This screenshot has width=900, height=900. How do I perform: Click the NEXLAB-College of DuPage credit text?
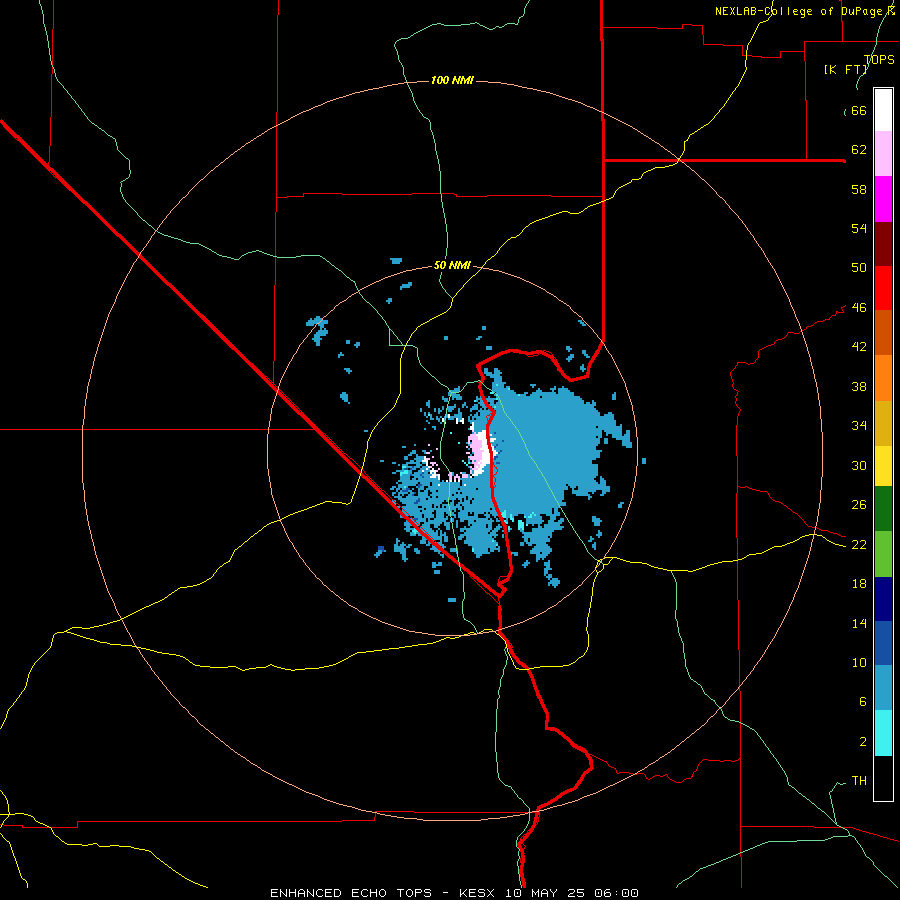[x=804, y=11]
